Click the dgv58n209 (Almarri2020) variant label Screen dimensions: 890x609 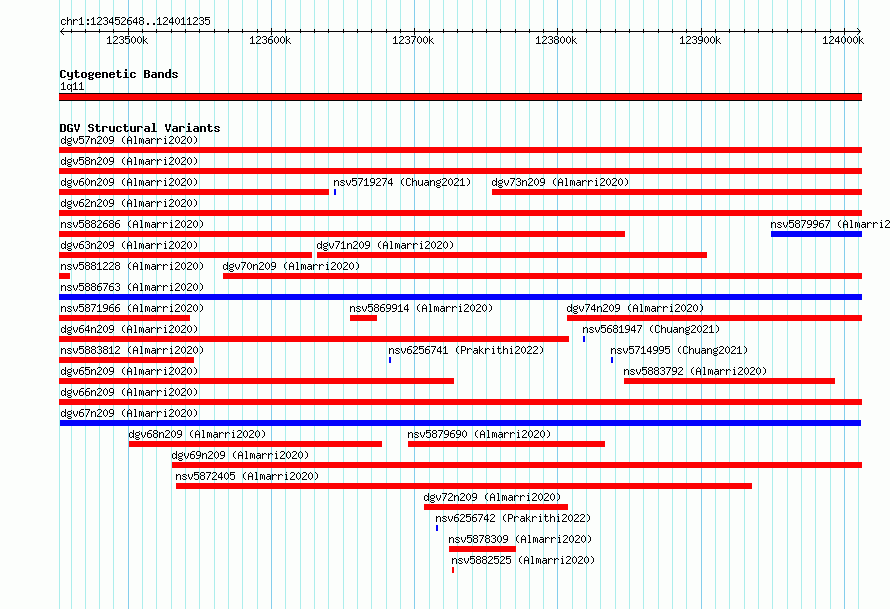pos(129,161)
